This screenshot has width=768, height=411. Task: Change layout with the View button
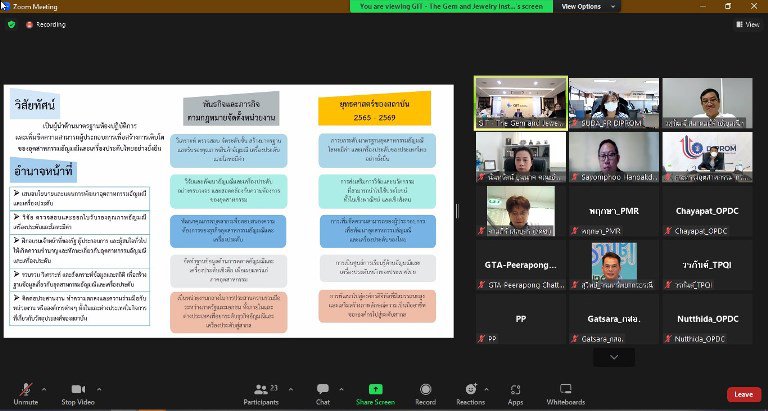747,24
